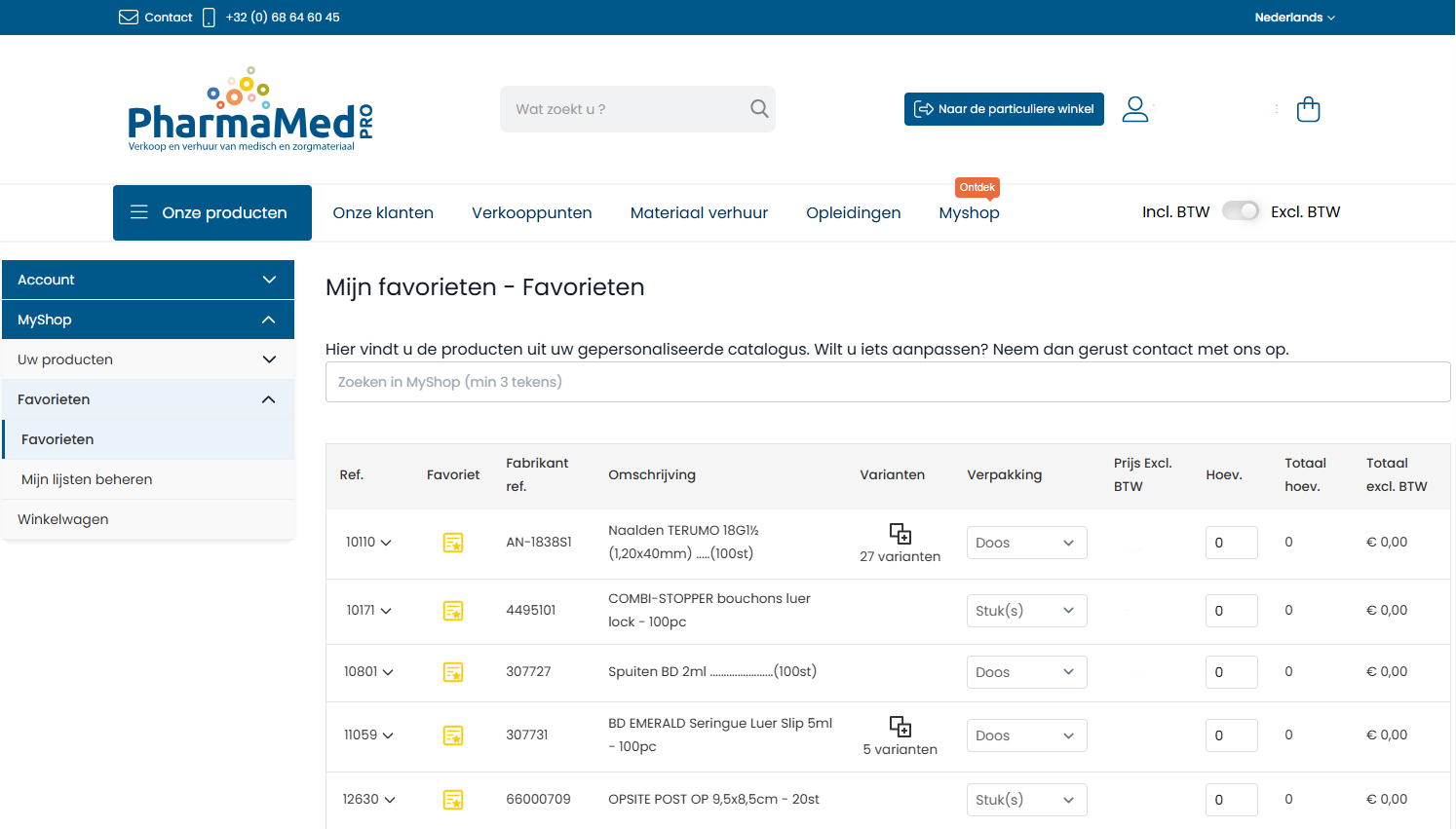This screenshot has height=829, width=1456.
Task: Toggle favorite for product 10110
Action: 453,543
